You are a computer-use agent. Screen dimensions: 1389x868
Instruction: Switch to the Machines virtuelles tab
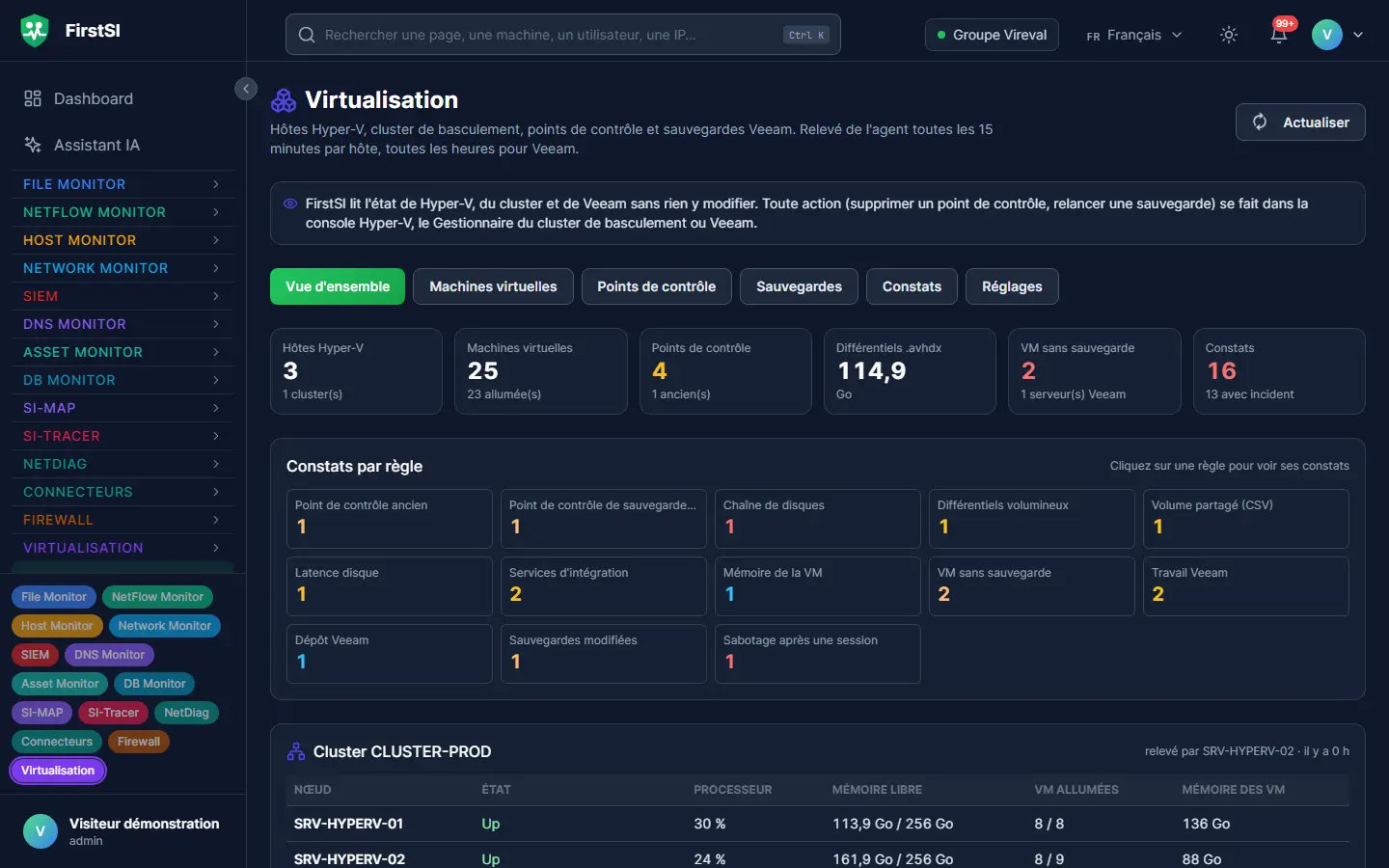(x=493, y=286)
